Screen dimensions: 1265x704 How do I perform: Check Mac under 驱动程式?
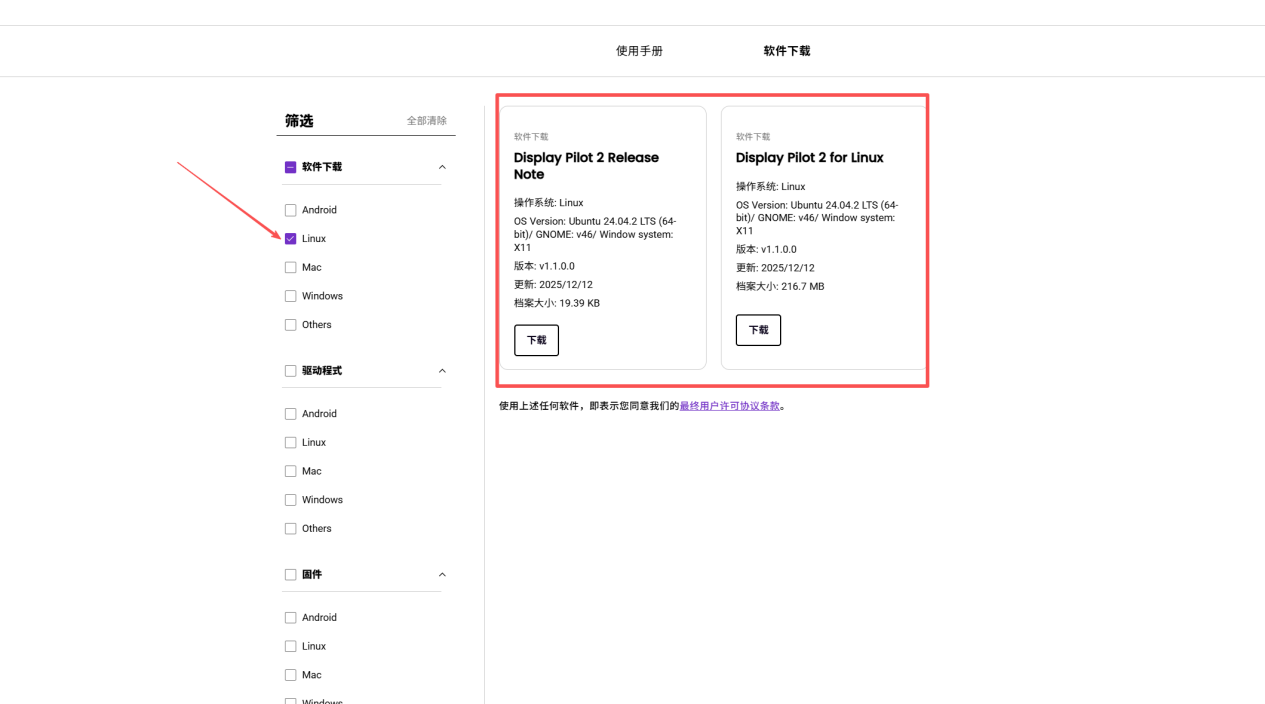291,471
